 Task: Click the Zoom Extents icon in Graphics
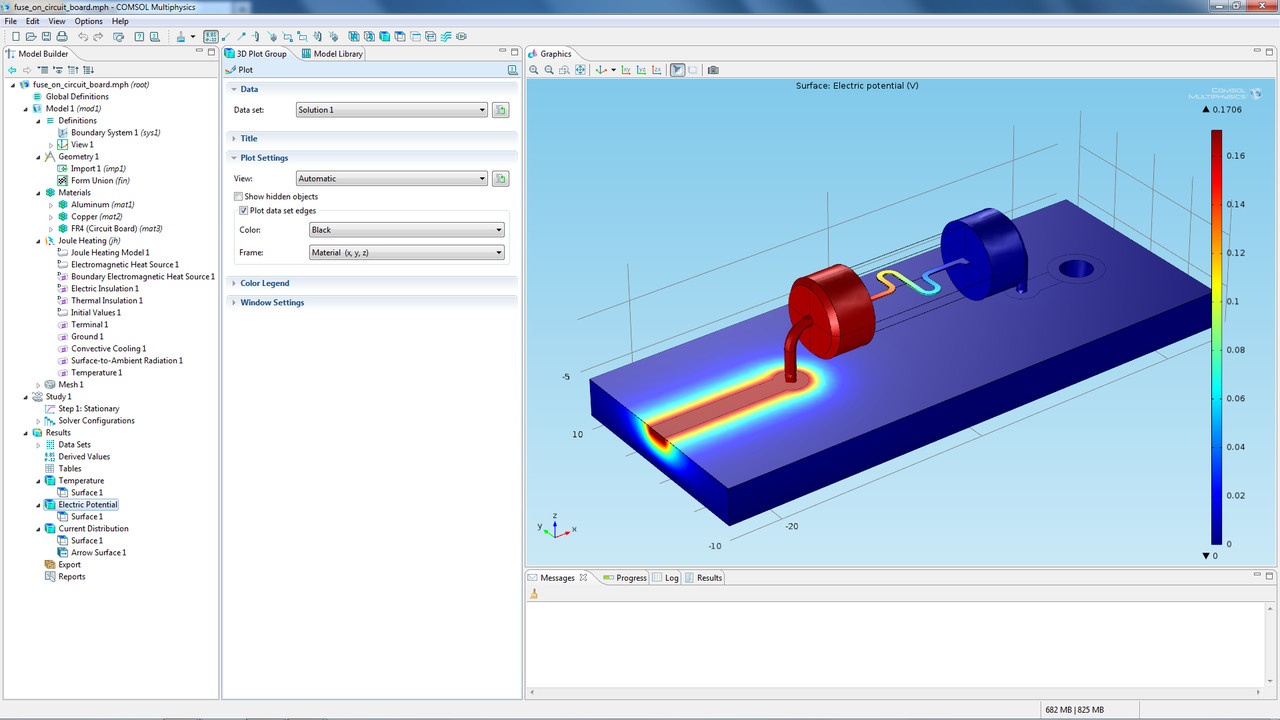(580, 70)
